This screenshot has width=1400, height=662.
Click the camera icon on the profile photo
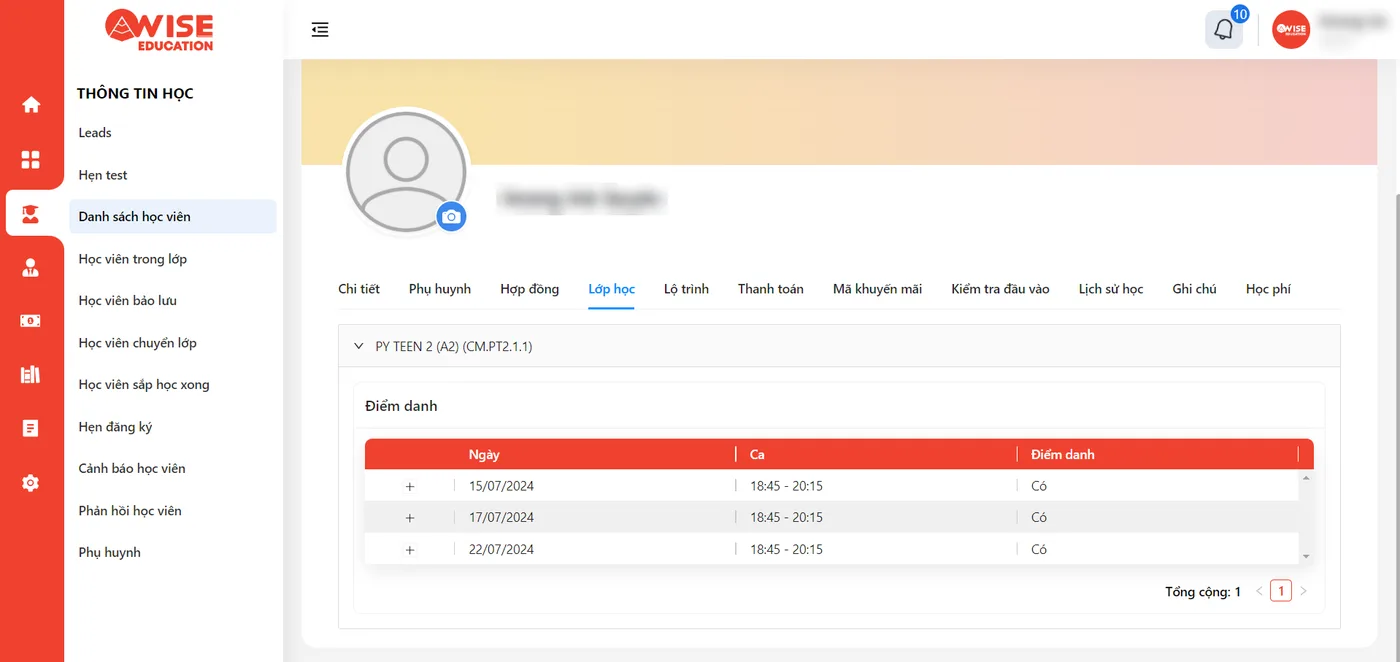coord(452,217)
